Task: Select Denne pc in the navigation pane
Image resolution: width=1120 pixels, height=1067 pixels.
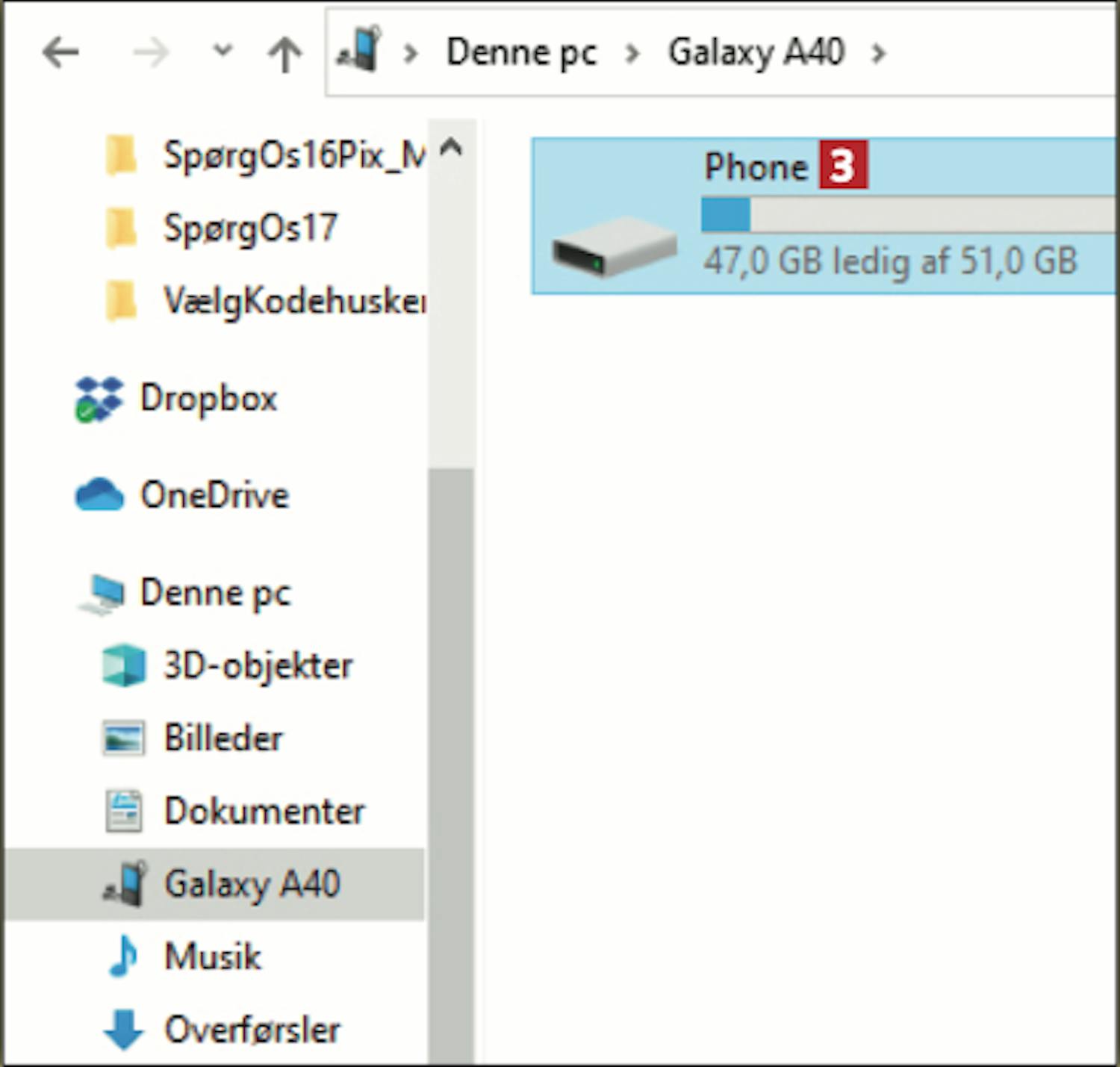Action: coord(215,593)
